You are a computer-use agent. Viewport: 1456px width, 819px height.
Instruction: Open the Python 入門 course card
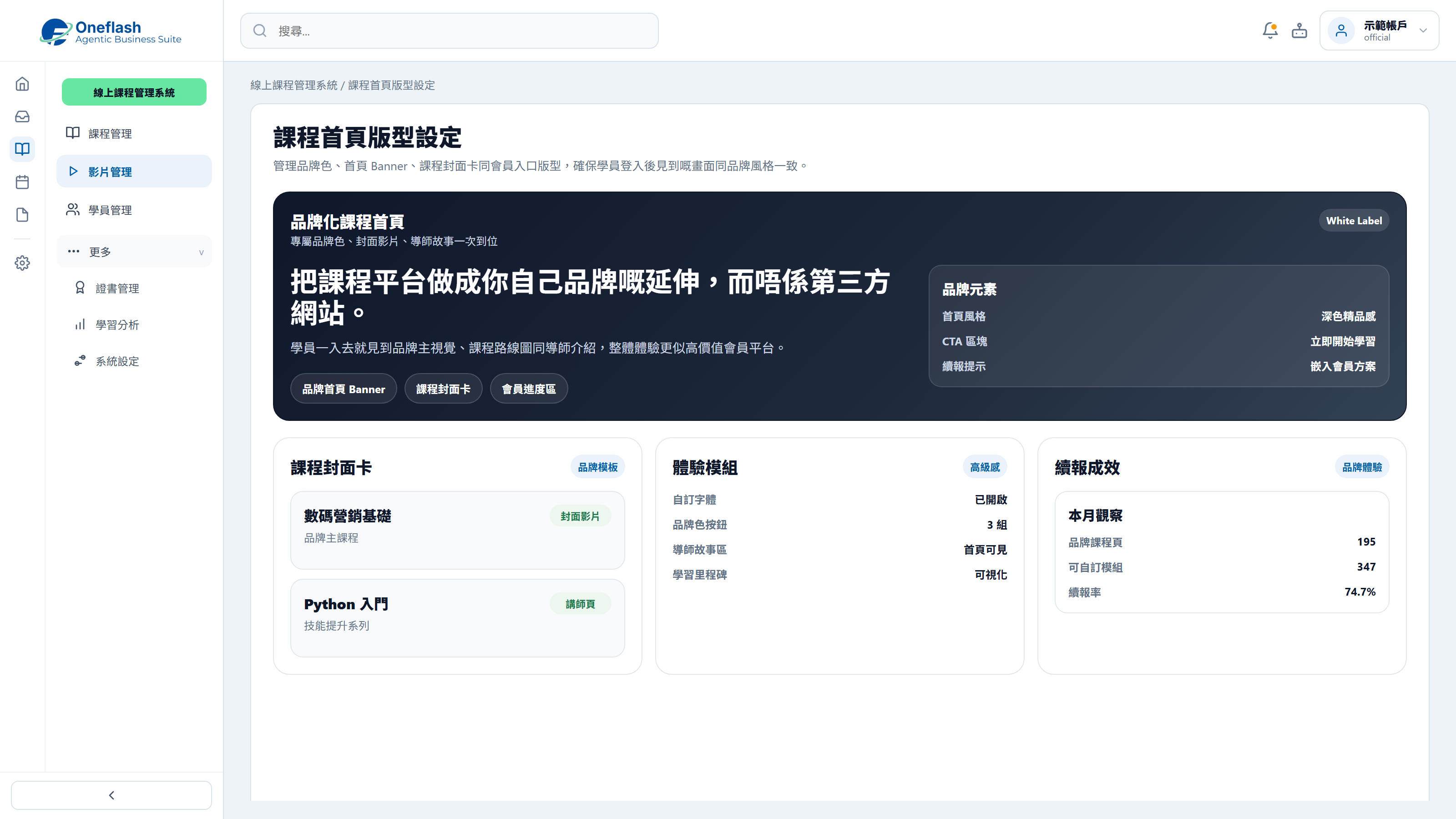[457, 618]
